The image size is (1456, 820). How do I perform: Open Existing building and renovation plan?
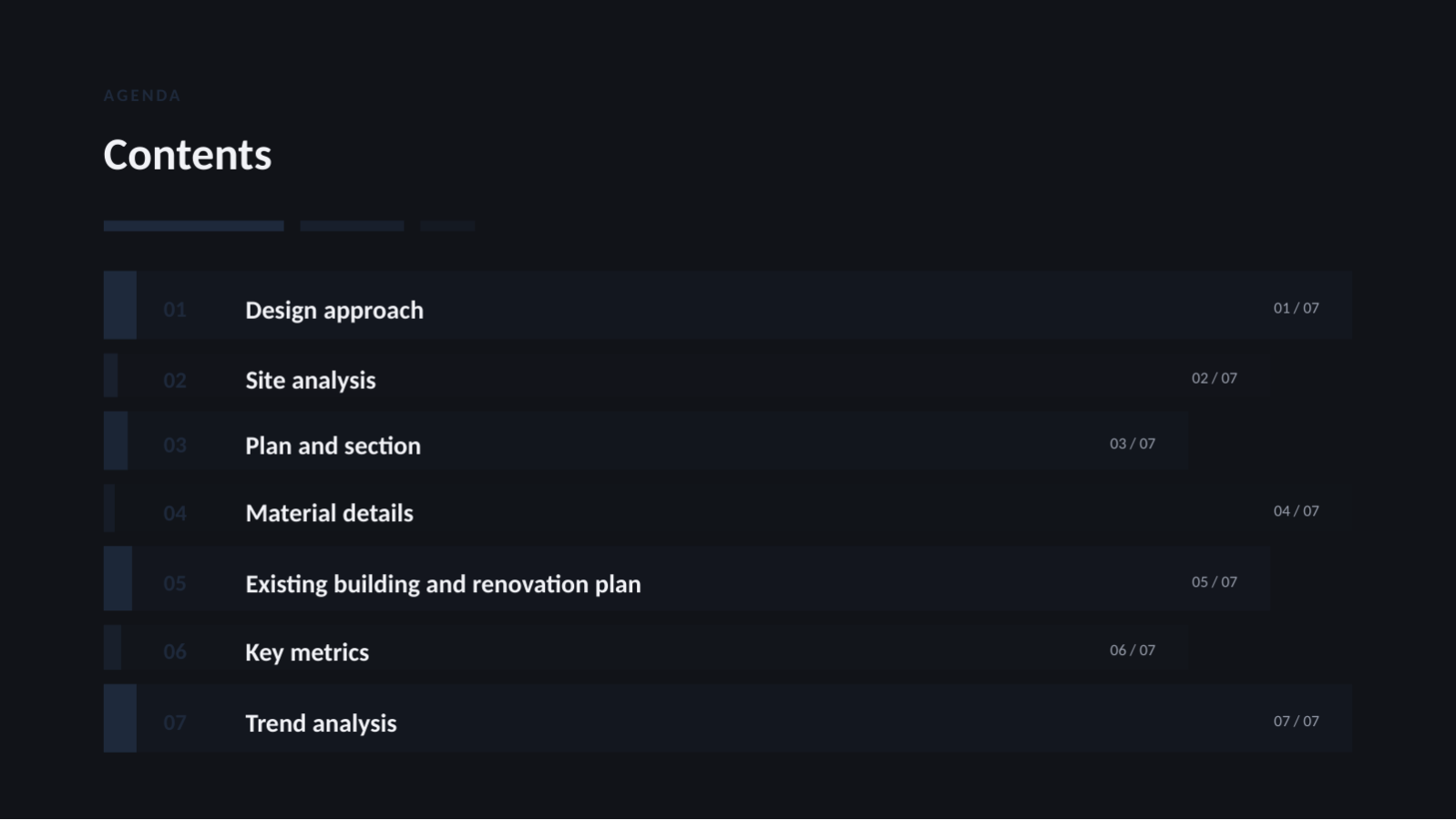coord(686,579)
